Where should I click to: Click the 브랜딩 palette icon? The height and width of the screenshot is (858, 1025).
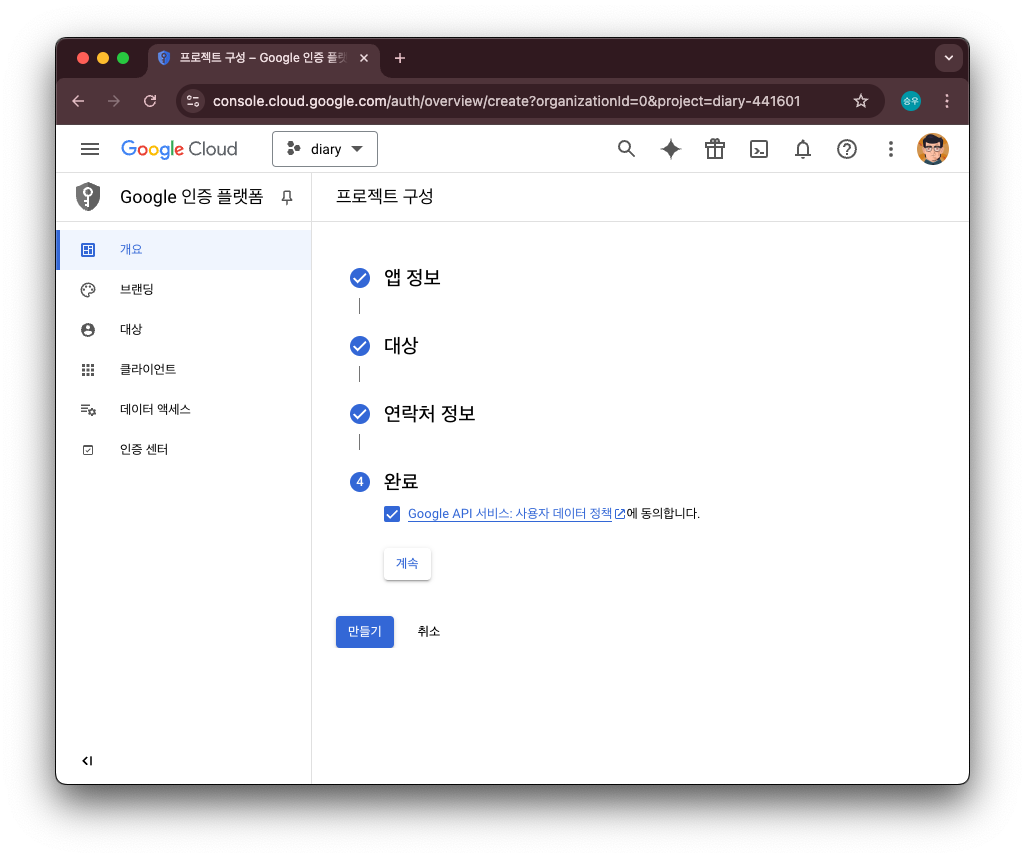88,290
